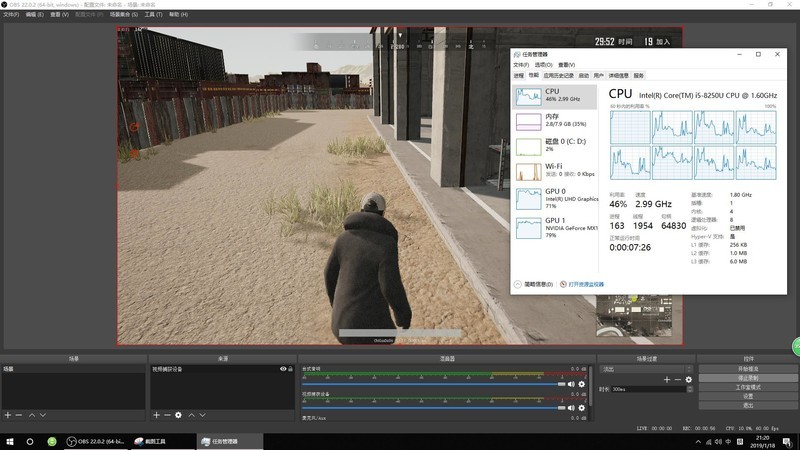The image size is (800, 450).
Task: Click the desktop audio volume slider
Action: coord(432,384)
